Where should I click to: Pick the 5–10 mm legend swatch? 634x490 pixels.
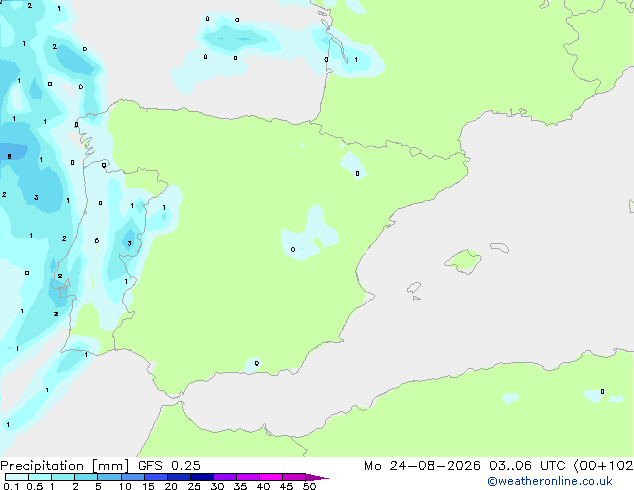109,477
